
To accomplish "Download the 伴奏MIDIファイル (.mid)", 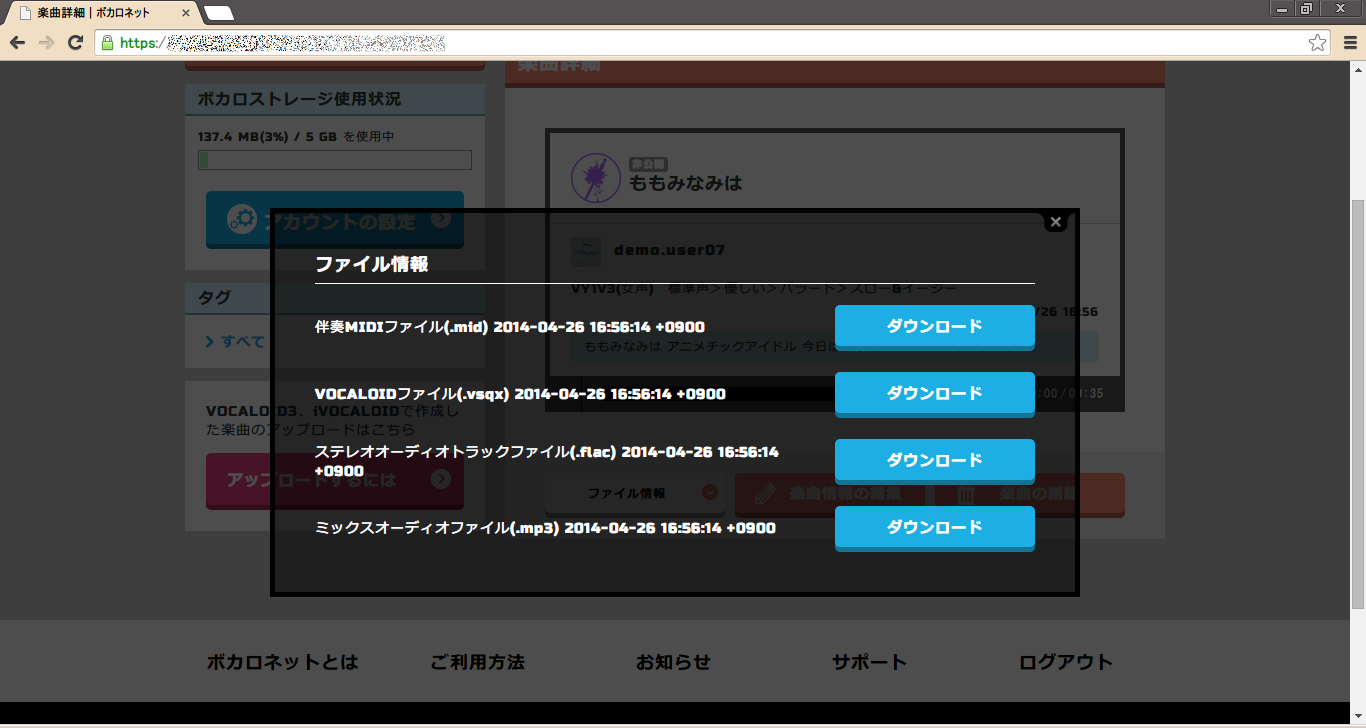I will tap(934, 327).
